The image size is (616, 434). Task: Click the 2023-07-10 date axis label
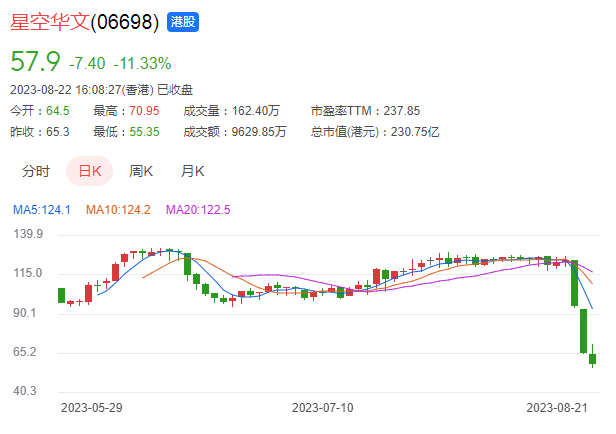323,408
